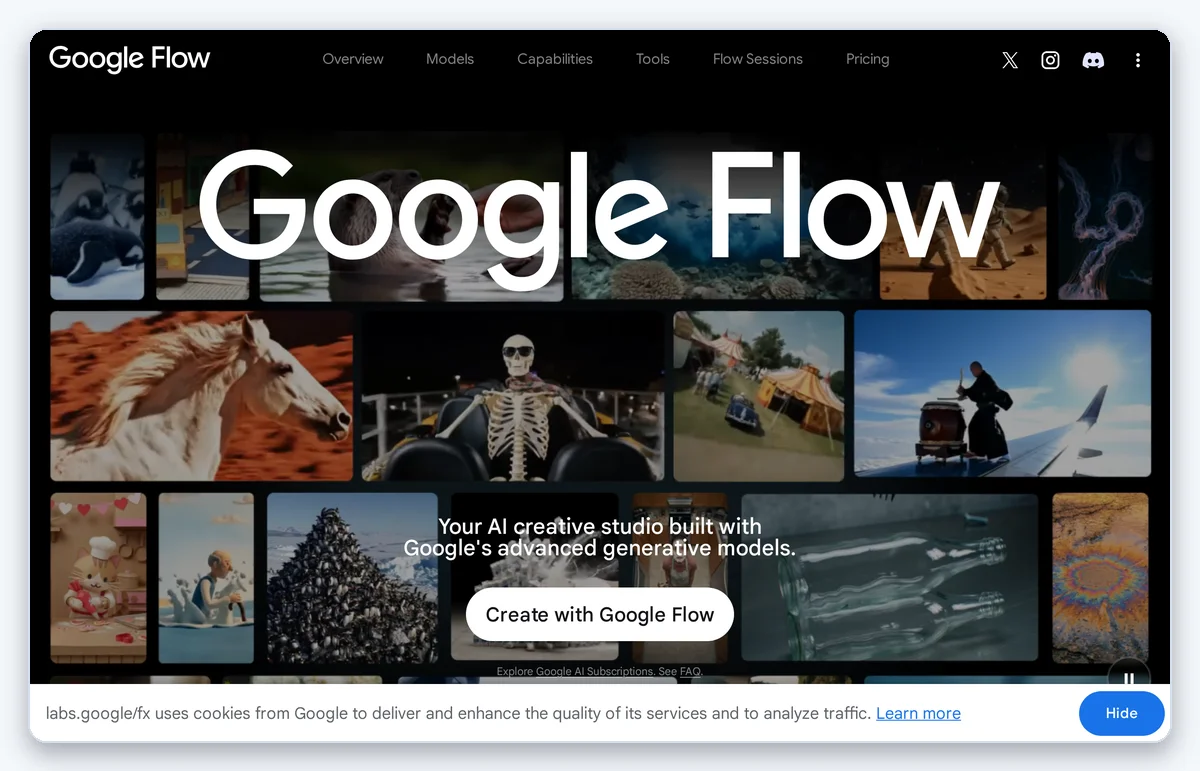This screenshot has height=771, width=1200.
Task: Select the astronaut on sand thumbnail
Action: click(x=963, y=216)
